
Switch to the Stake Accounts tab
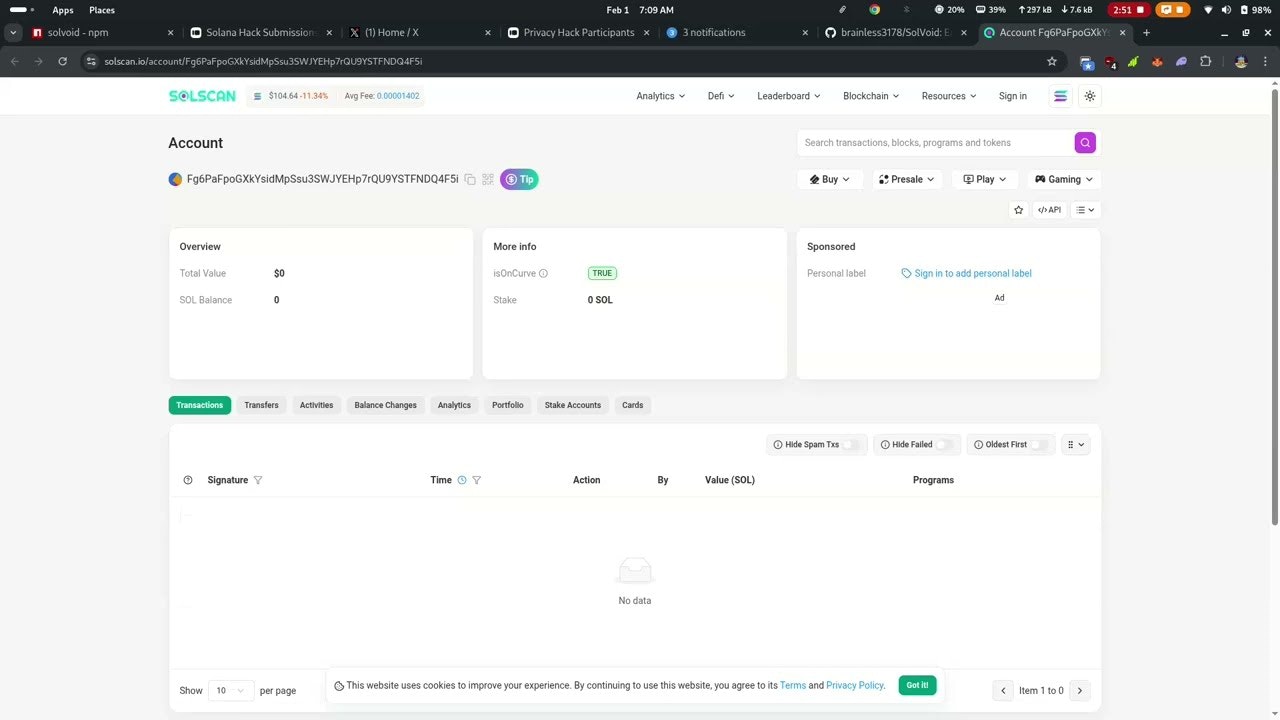[x=572, y=405]
